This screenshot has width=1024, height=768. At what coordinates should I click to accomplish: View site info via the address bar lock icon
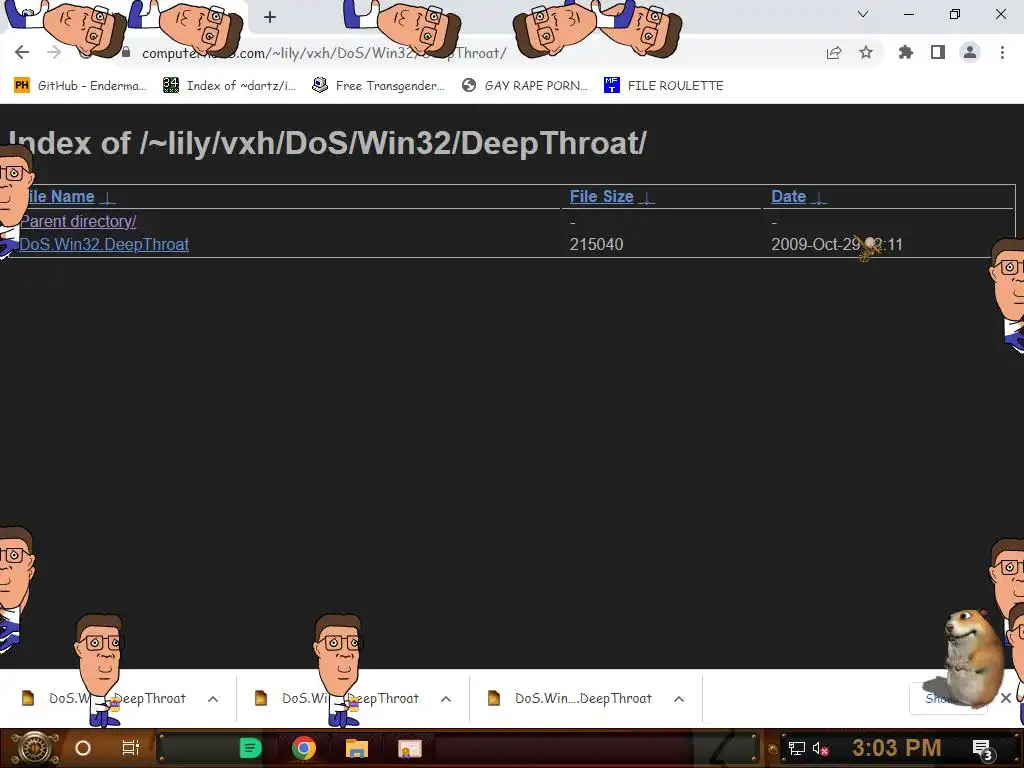[x=126, y=52]
